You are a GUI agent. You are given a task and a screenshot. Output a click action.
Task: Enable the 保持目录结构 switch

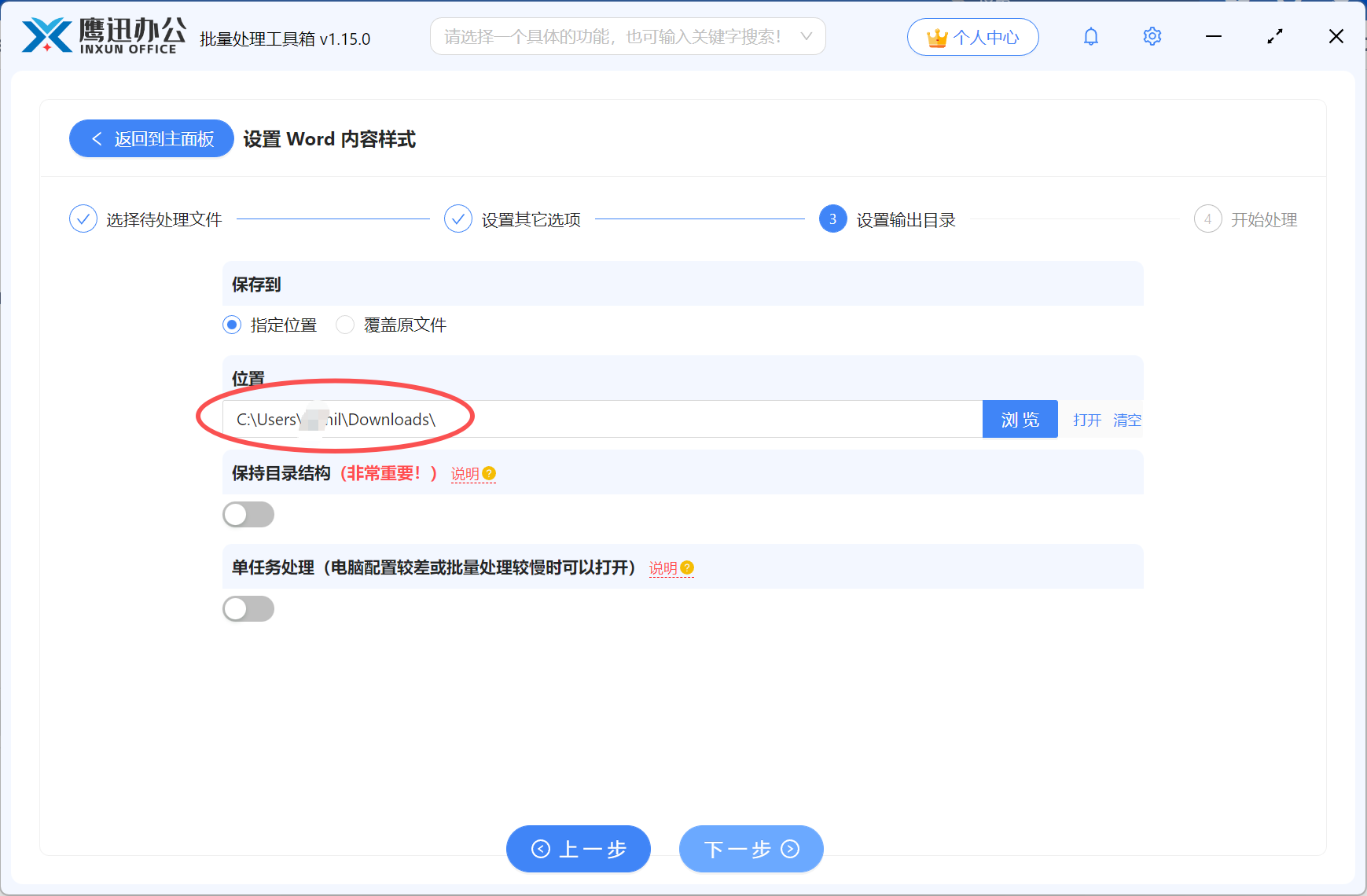(248, 515)
